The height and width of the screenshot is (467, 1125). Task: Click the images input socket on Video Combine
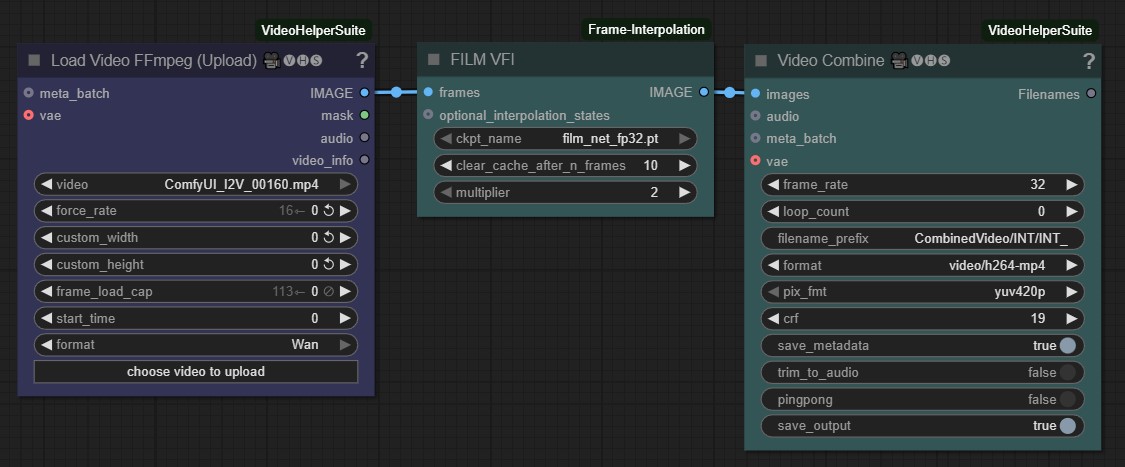click(x=756, y=94)
